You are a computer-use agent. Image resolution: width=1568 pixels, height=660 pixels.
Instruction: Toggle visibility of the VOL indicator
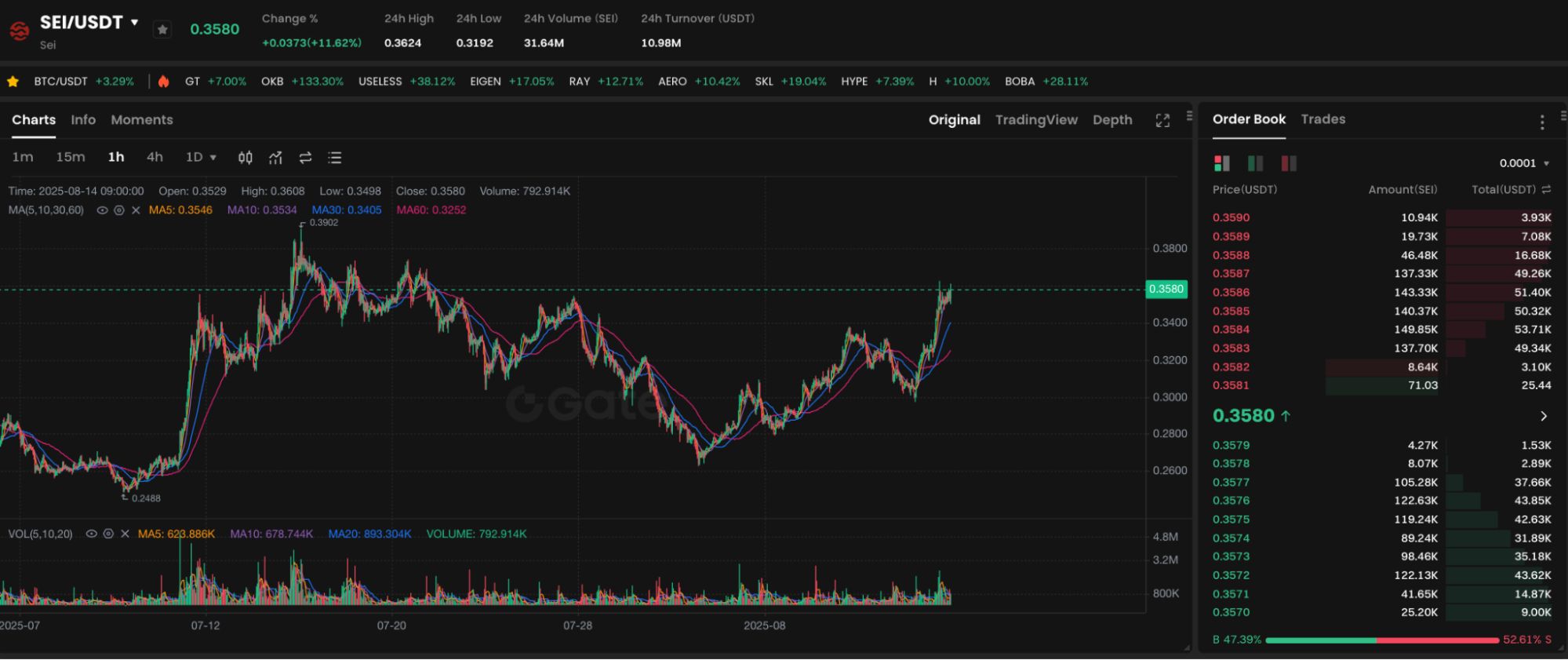(91, 534)
